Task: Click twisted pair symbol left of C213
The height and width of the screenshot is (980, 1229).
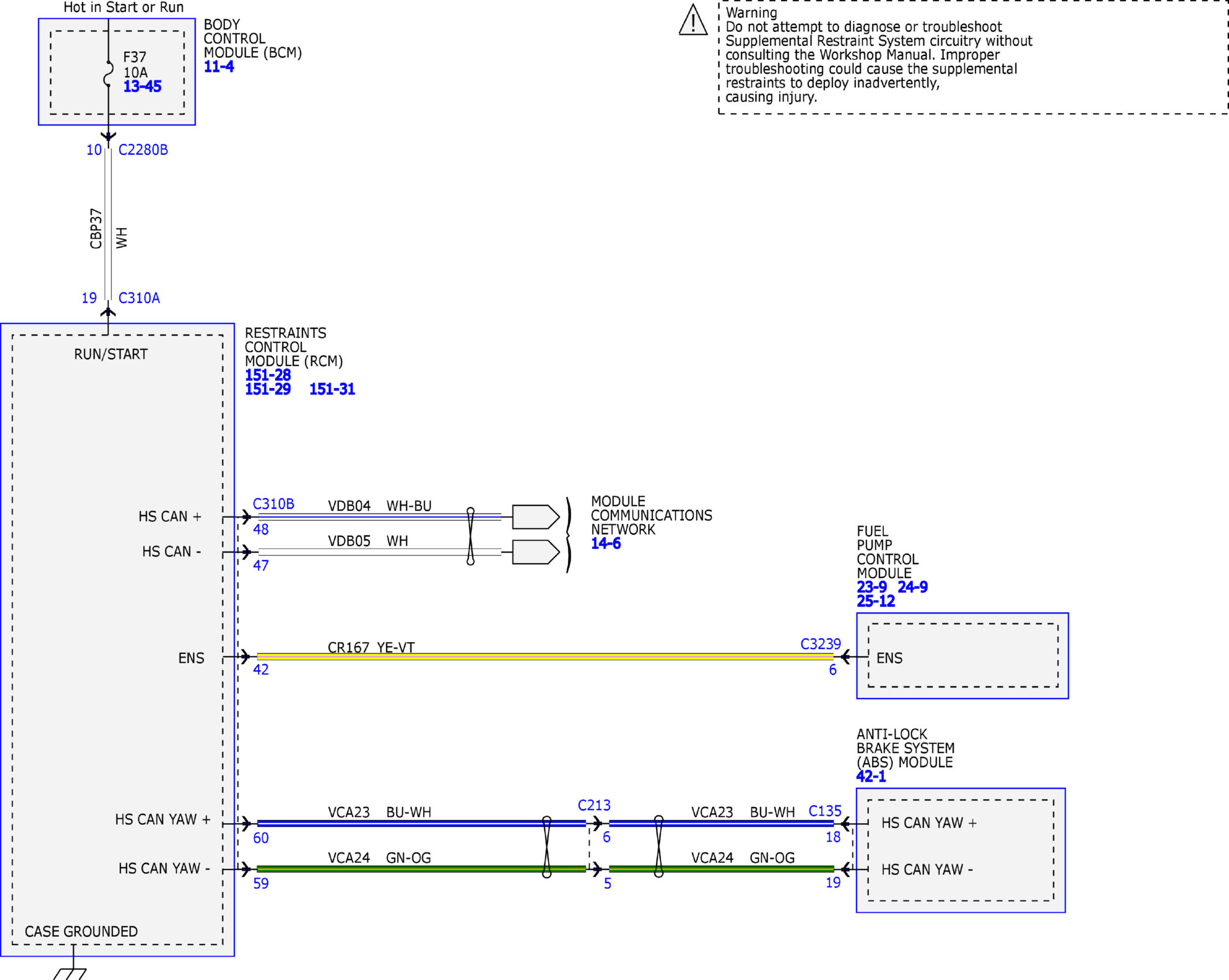Action: [547, 847]
